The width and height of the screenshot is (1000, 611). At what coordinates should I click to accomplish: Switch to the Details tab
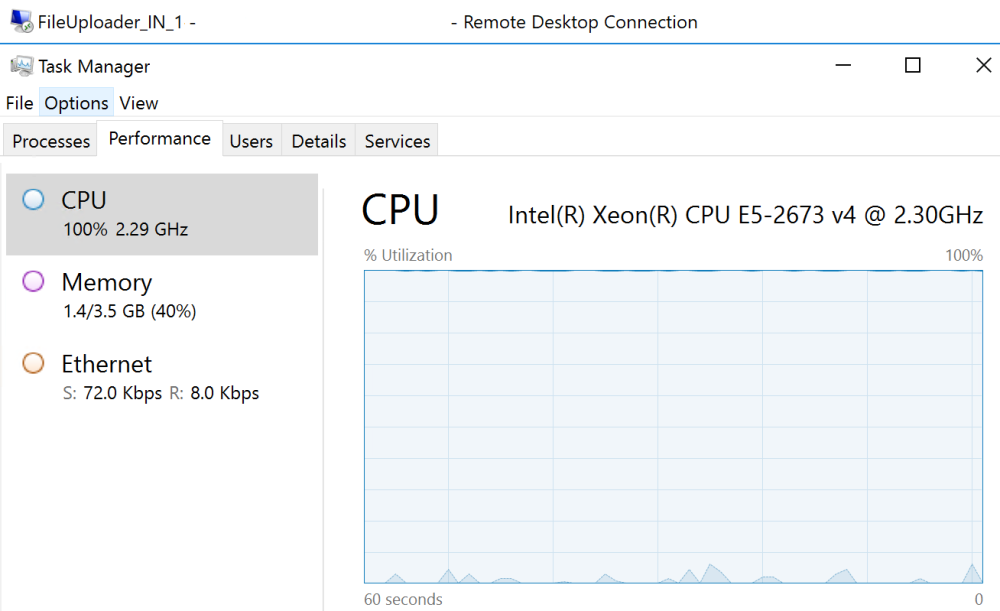point(318,141)
